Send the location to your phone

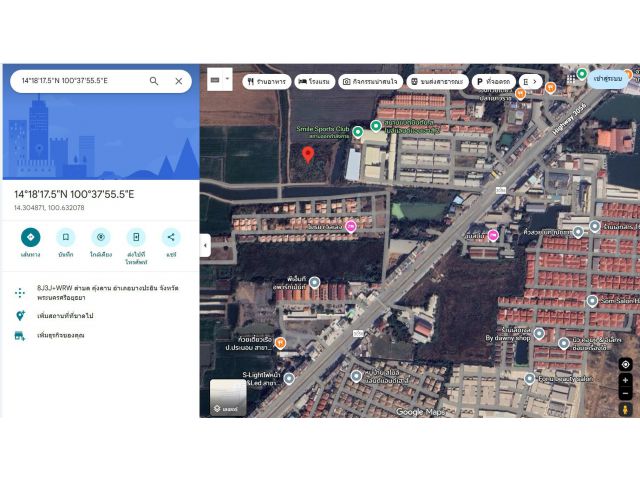click(x=136, y=237)
